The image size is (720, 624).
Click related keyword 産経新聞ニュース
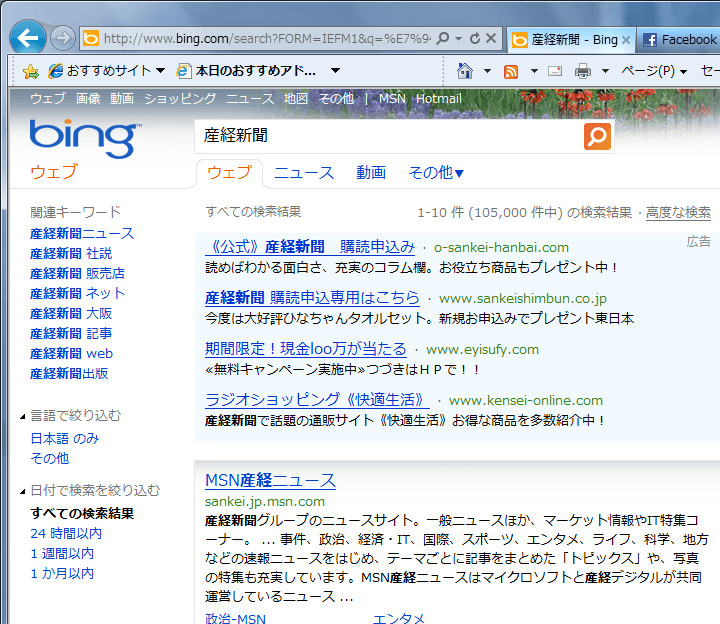coord(82,234)
